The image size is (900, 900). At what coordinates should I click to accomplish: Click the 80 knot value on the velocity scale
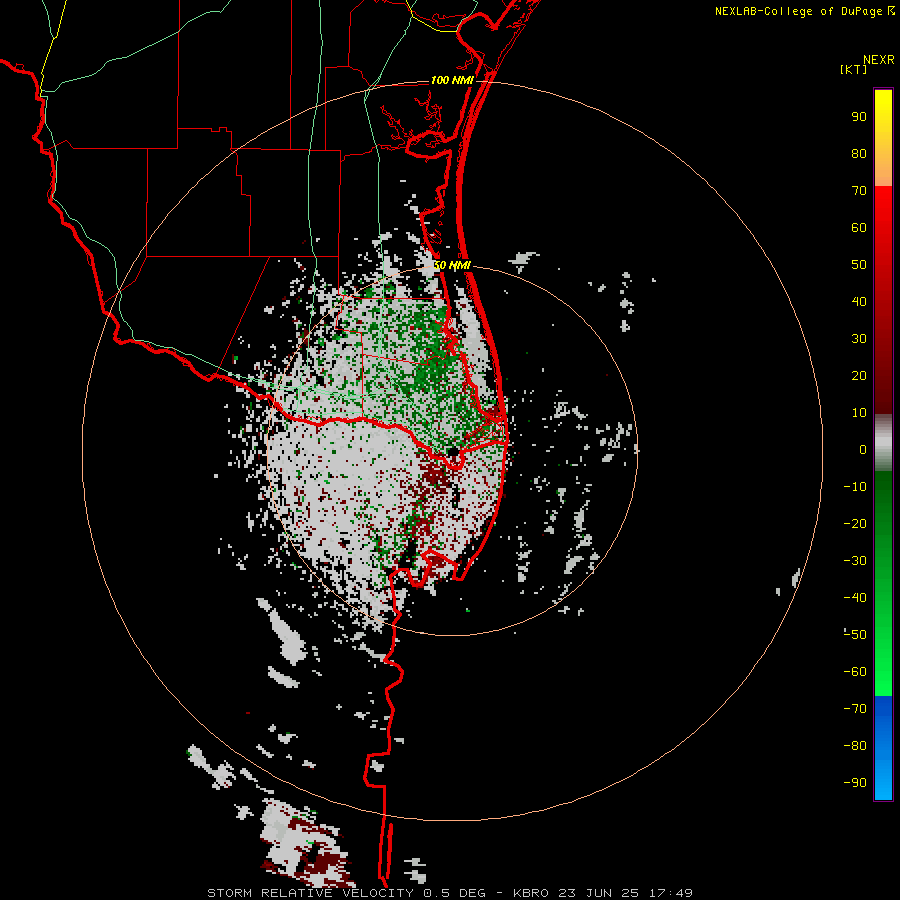point(859,154)
